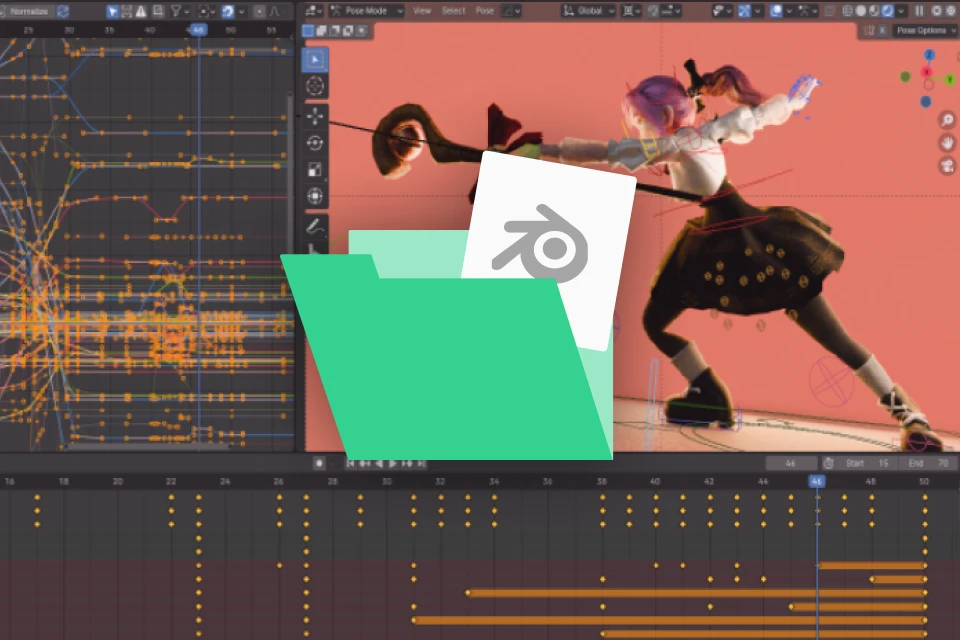Screen dimensions: 960x640
Task: Select the Select Box tool
Action: (315, 59)
